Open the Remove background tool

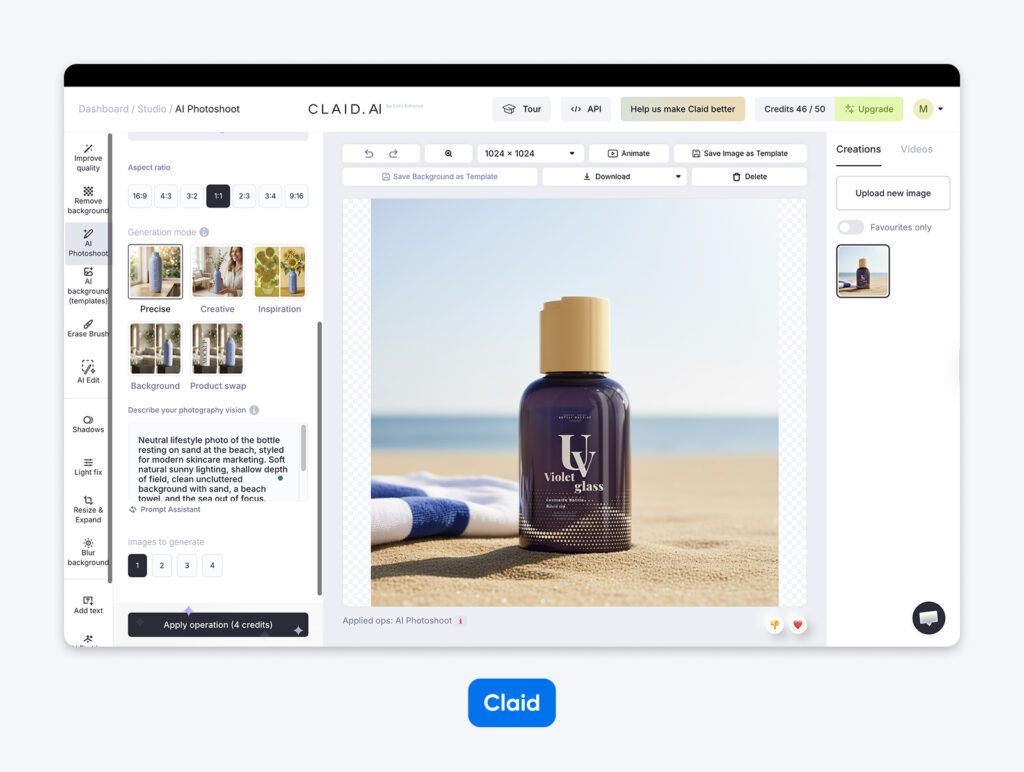pyautogui.click(x=88, y=202)
